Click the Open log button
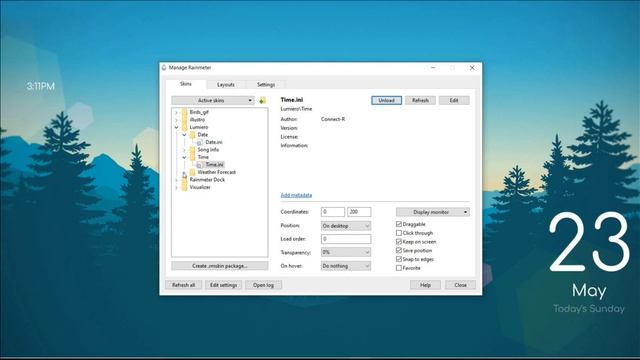640x360 pixels. click(263, 285)
